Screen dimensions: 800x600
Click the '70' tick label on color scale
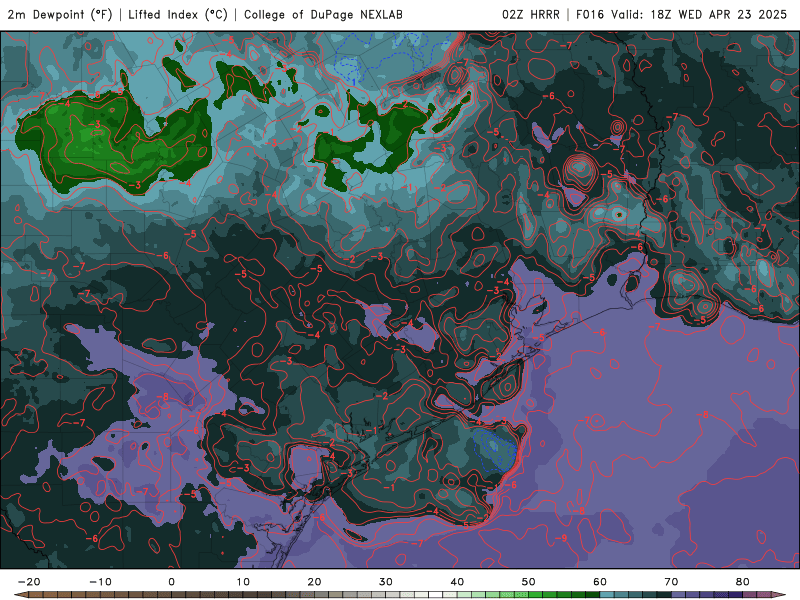tap(671, 582)
